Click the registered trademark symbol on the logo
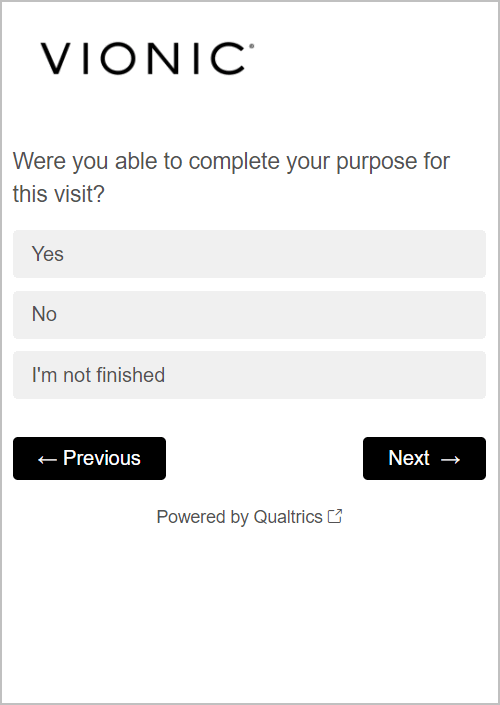This screenshot has height=705, width=500. 251,46
